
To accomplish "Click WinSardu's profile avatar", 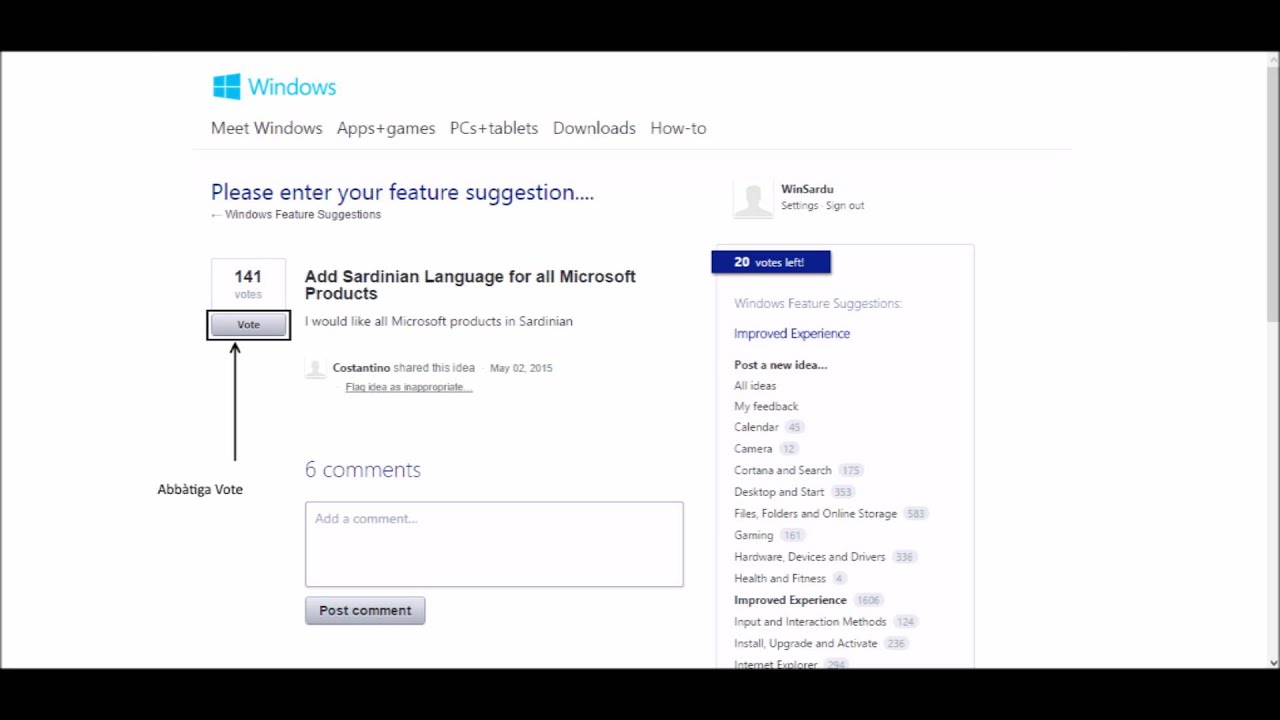I will [x=753, y=199].
